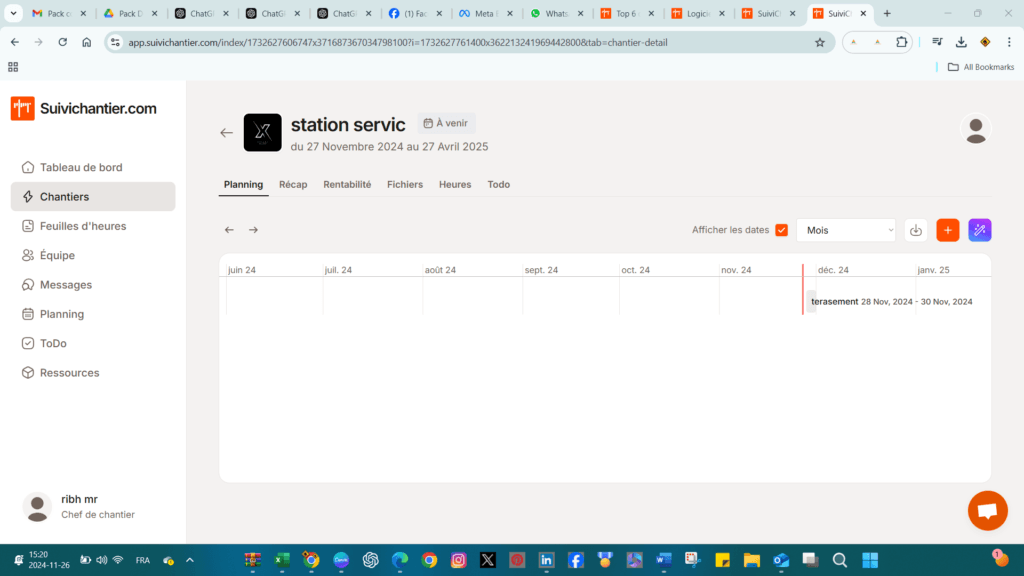Go back using arrow beside station servic
This screenshot has height=576, width=1024.
(227, 132)
